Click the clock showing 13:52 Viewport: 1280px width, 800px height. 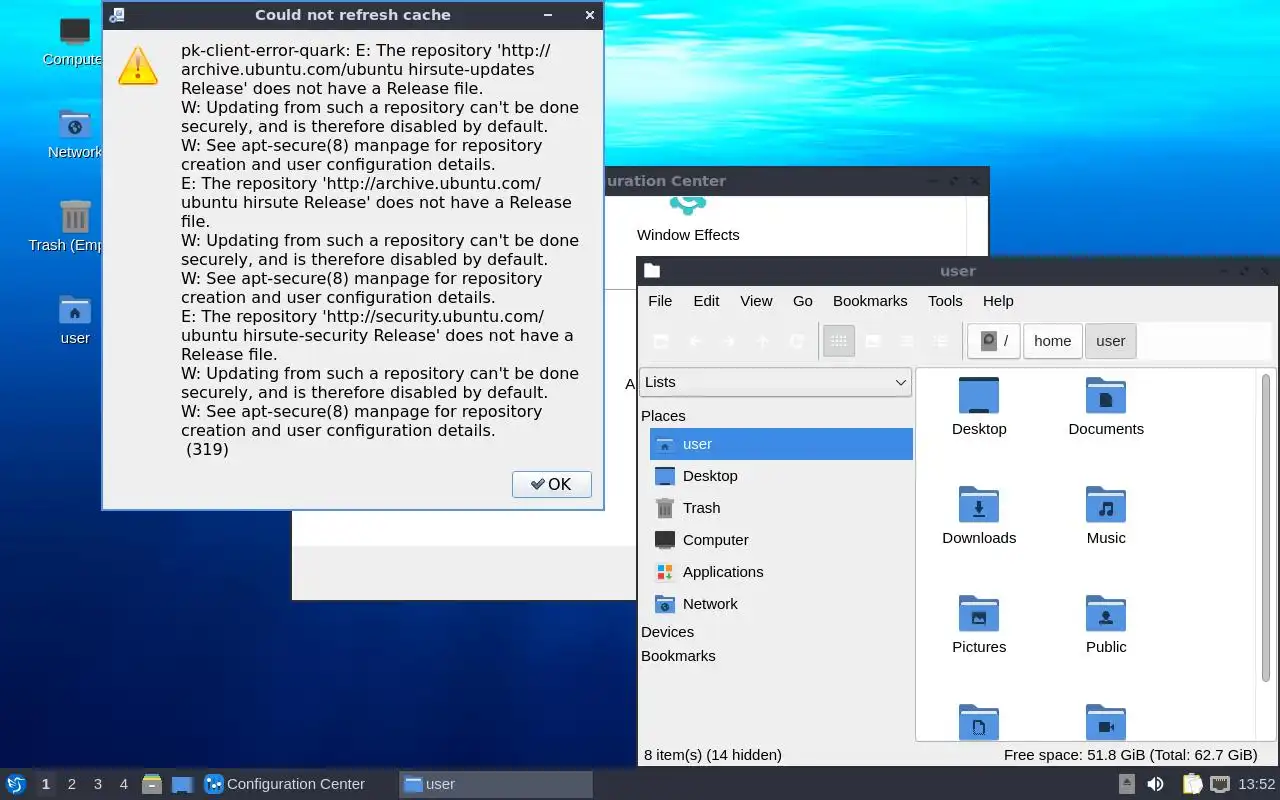tap(1256, 784)
